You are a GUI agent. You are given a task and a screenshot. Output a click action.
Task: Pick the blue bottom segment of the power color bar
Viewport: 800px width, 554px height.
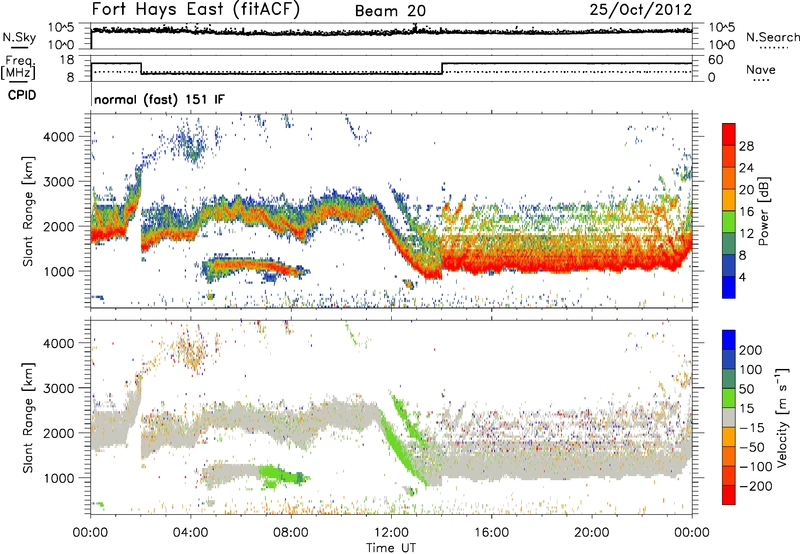click(729, 287)
